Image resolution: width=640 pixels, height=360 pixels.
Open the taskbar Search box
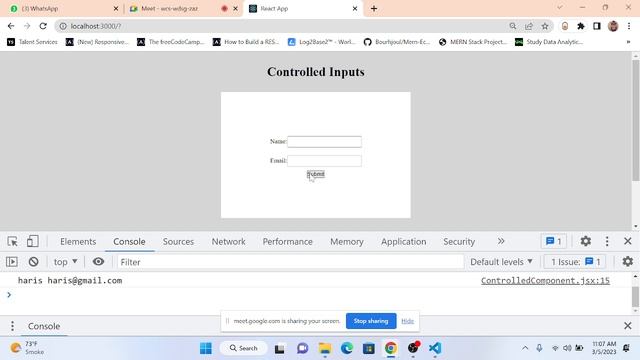(244, 348)
